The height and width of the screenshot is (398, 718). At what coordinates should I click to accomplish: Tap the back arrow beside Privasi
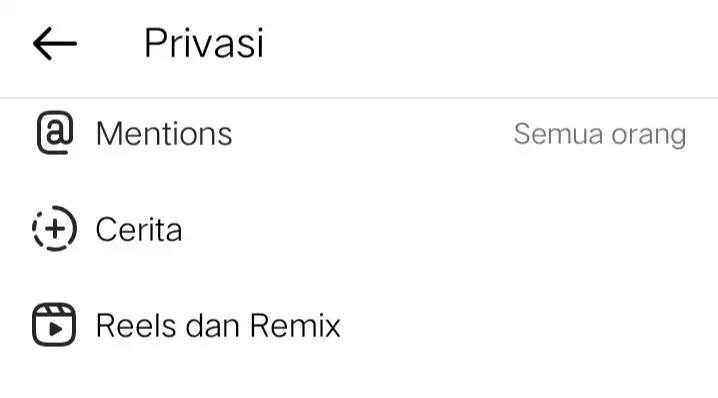pos(54,44)
